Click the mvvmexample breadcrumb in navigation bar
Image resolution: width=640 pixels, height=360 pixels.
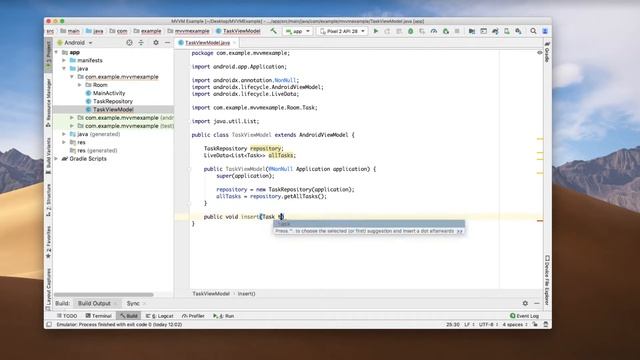(188, 31)
